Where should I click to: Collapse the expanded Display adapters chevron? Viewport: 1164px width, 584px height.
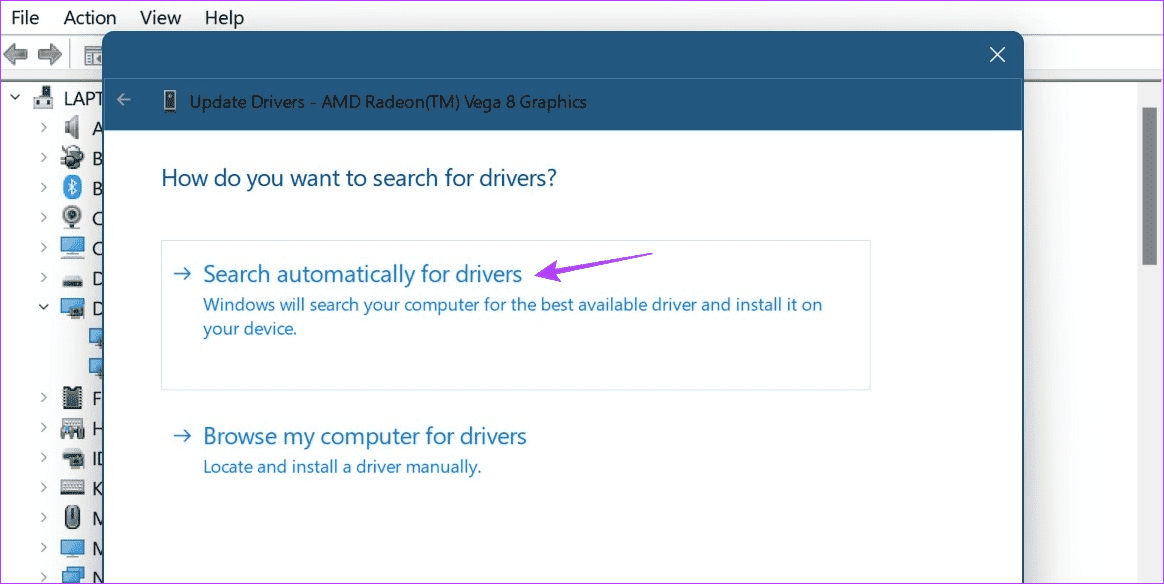pyautogui.click(x=44, y=306)
